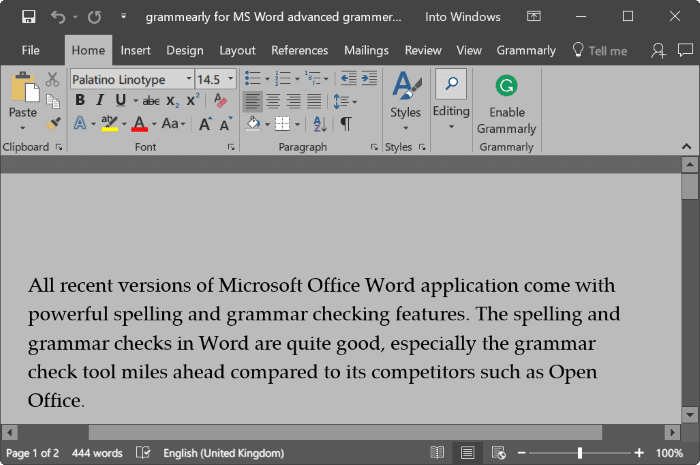The height and width of the screenshot is (465, 700).
Task: Copy the selection
Action: (x=53, y=102)
